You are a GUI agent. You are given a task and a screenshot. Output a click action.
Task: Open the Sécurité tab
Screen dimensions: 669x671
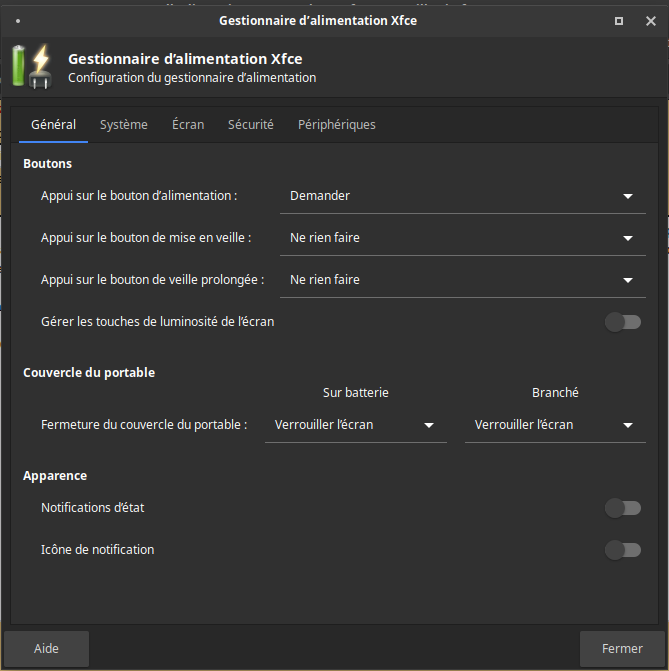250,125
